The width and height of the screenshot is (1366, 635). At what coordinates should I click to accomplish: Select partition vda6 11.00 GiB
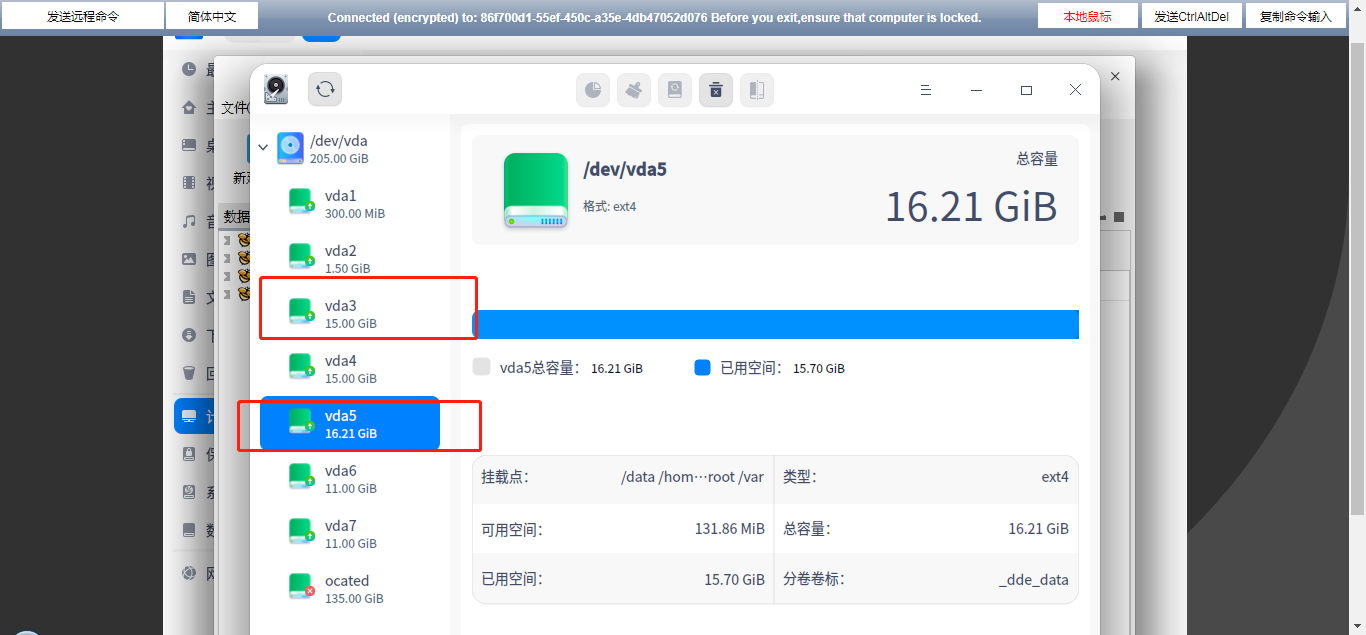coord(350,478)
